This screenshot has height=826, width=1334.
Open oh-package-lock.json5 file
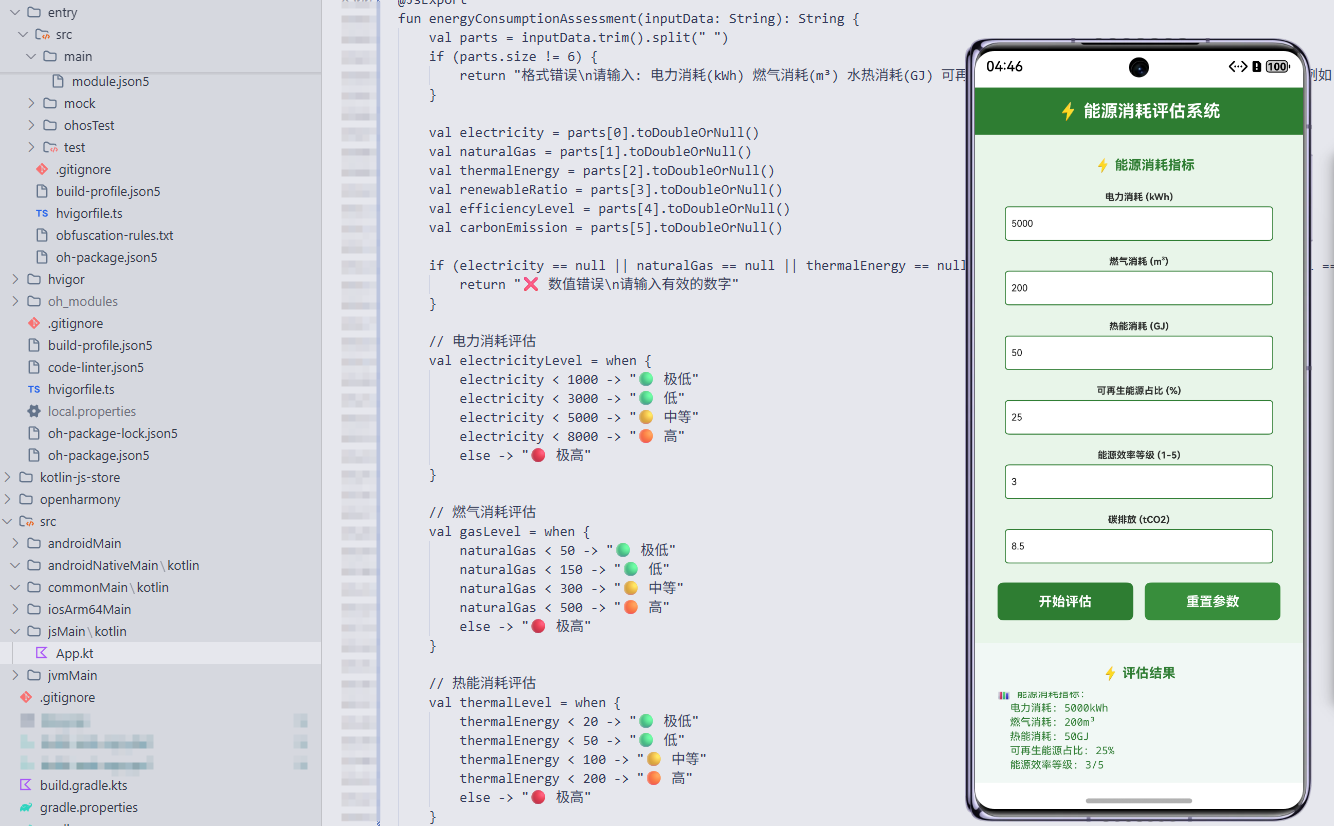coord(113,433)
